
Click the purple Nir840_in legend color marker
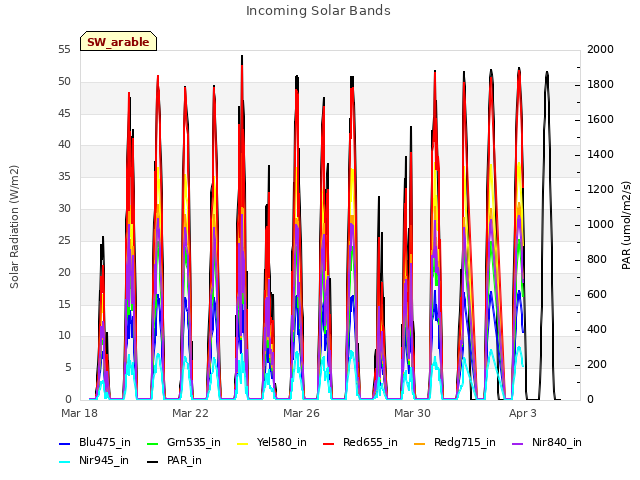pos(518,444)
